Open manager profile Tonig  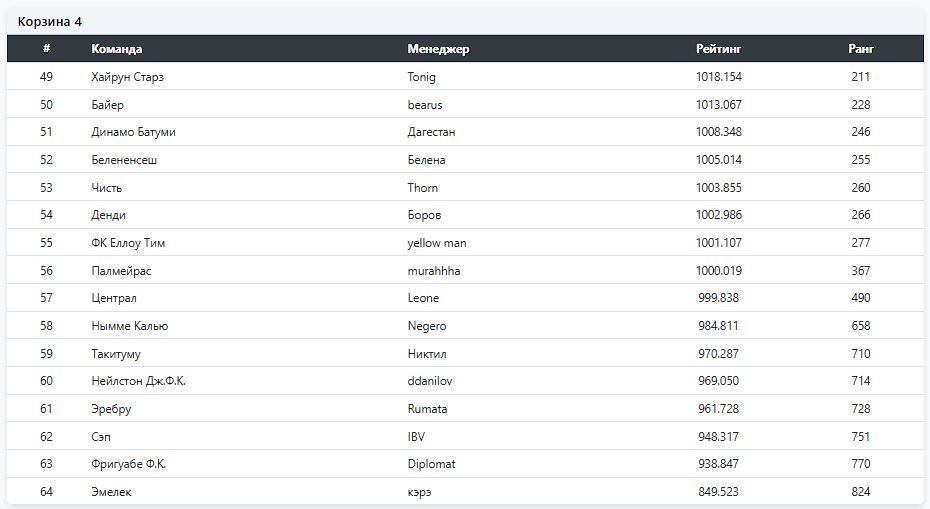pos(422,77)
